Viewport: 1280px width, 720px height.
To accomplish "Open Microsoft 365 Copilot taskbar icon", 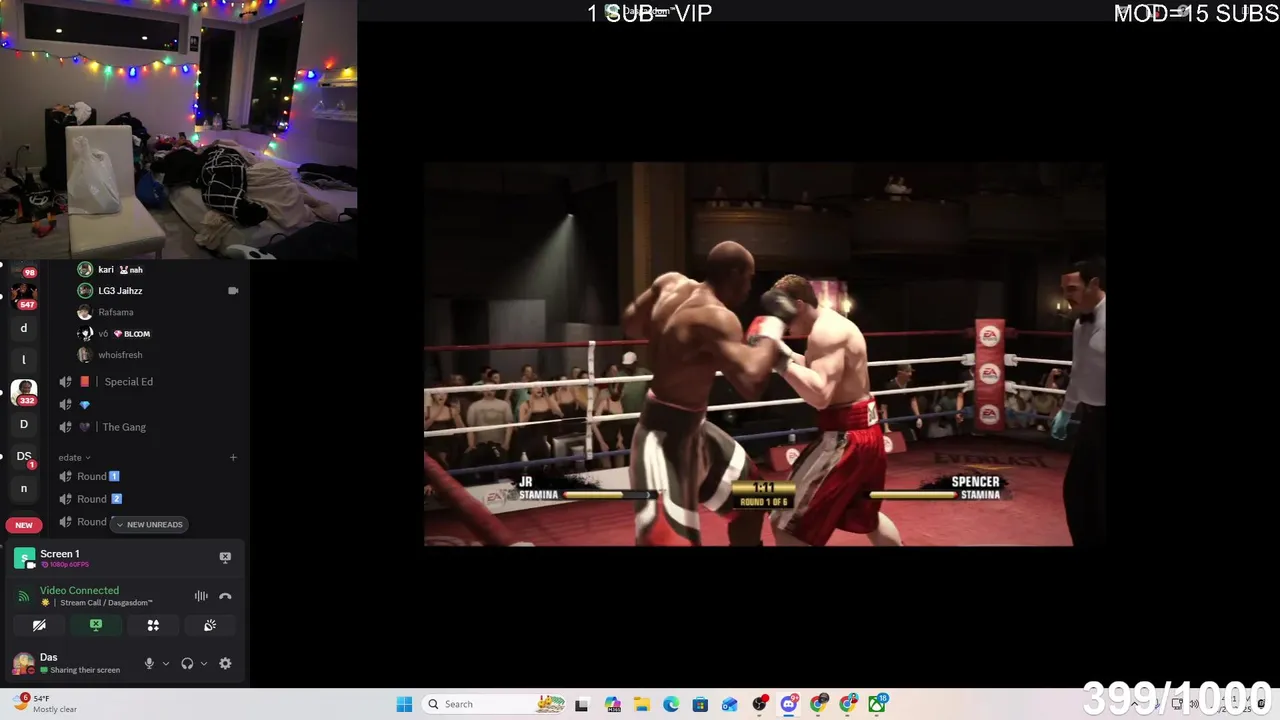I will tap(612, 704).
